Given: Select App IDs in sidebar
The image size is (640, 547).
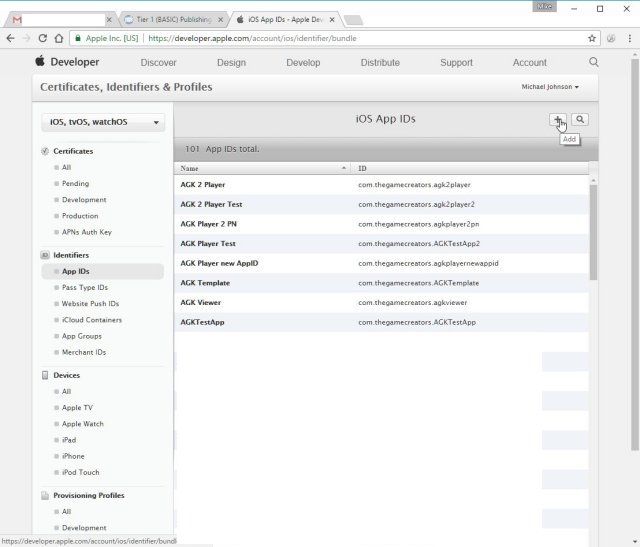Looking at the screenshot, I should coord(102,271).
